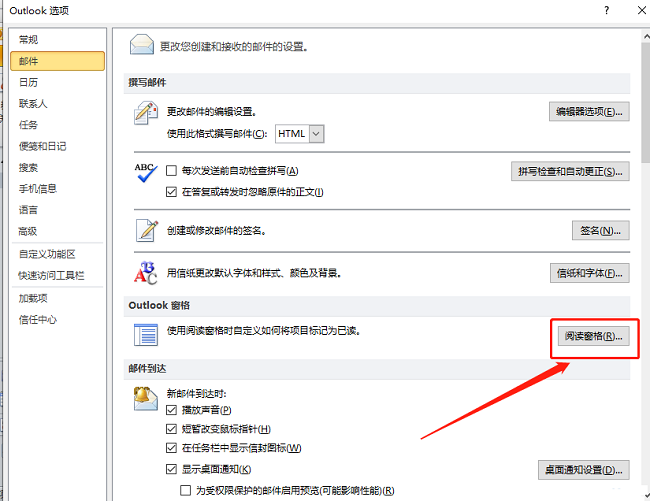This screenshot has width=650, height=501.
Task: Select 快速访问工具栏 category
Action: pos(57,276)
